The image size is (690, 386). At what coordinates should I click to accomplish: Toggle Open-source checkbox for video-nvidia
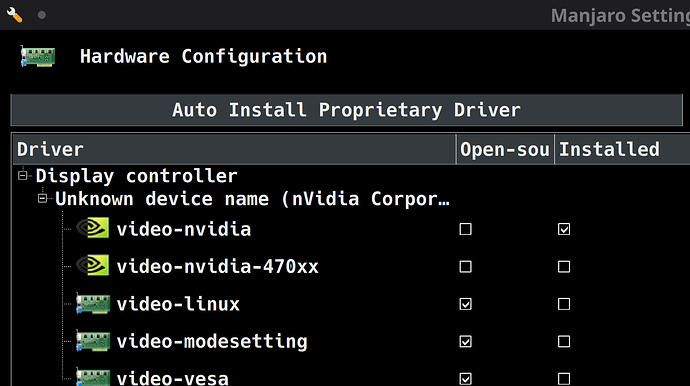pos(466,229)
